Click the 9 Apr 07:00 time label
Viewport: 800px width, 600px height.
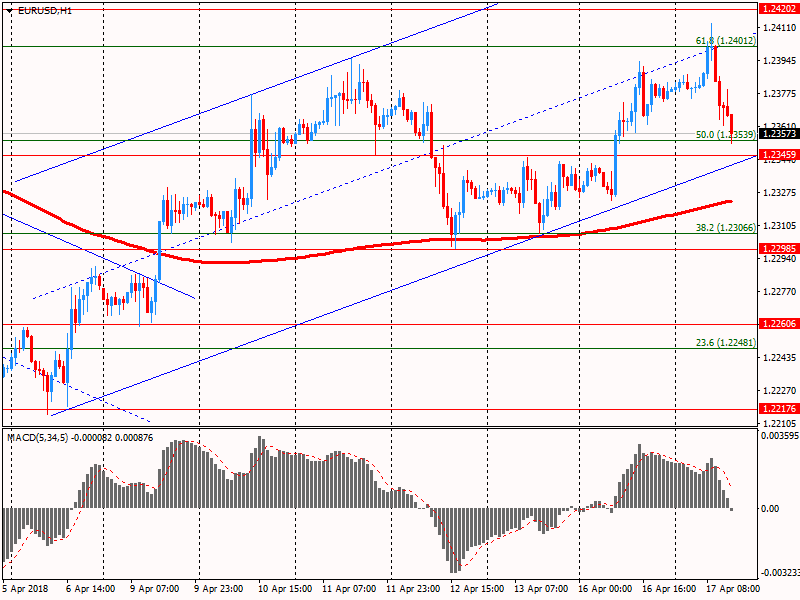(154, 589)
